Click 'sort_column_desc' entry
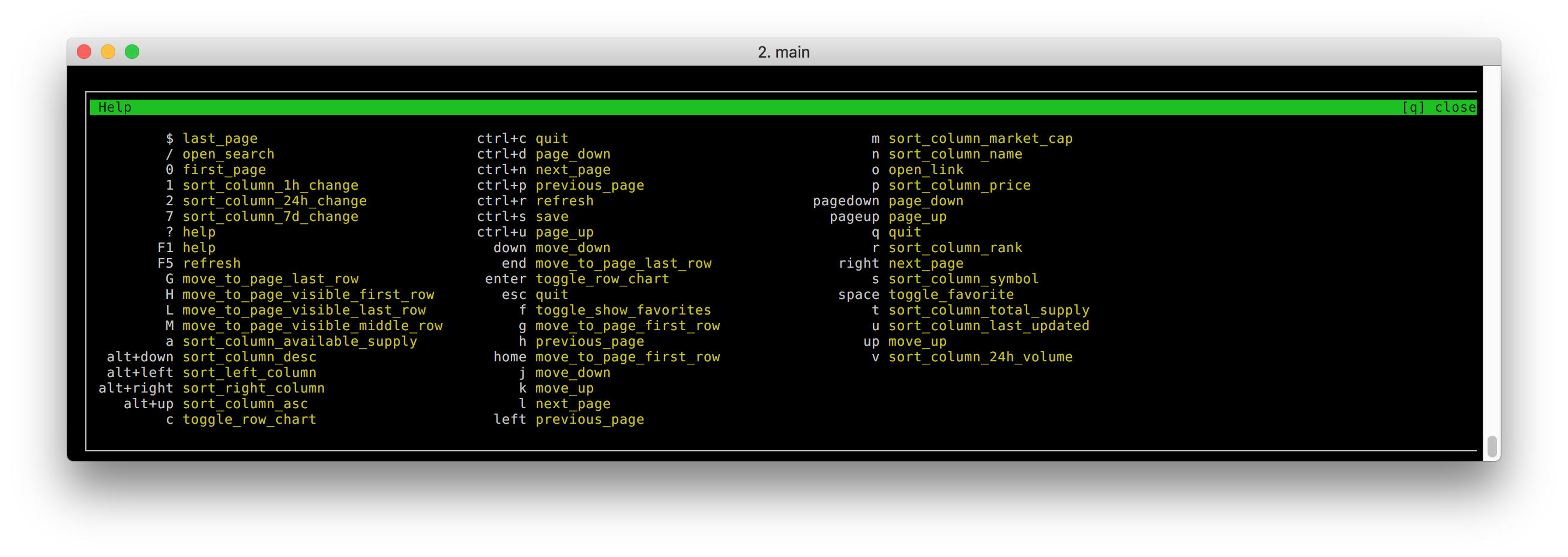 pyautogui.click(x=250, y=357)
